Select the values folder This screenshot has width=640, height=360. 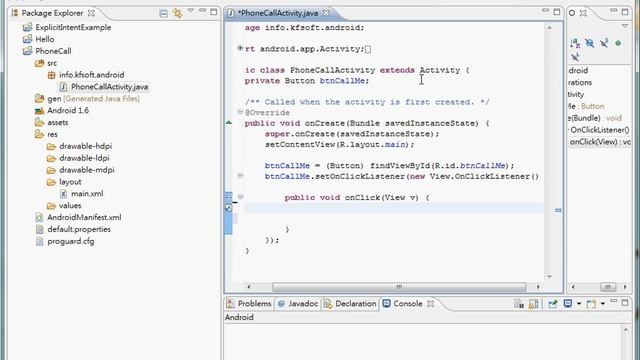pos(70,206)
